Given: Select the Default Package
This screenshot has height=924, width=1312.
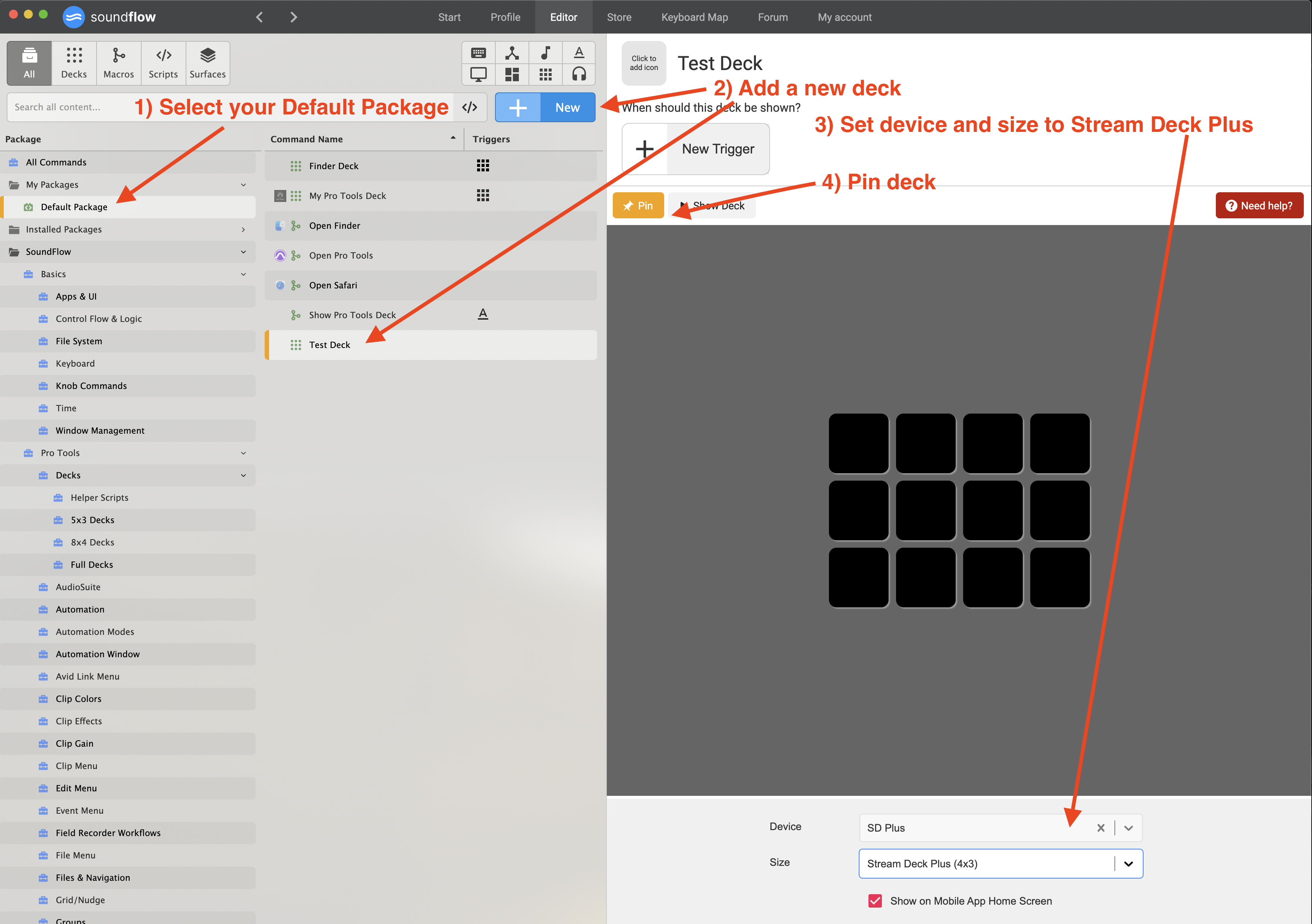Looking at the screenshot, I should 128,207.
